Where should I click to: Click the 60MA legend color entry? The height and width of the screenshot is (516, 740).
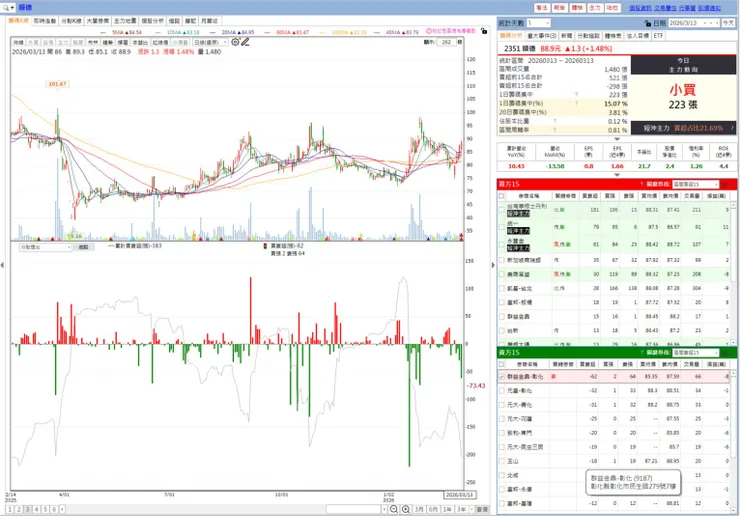287,32
